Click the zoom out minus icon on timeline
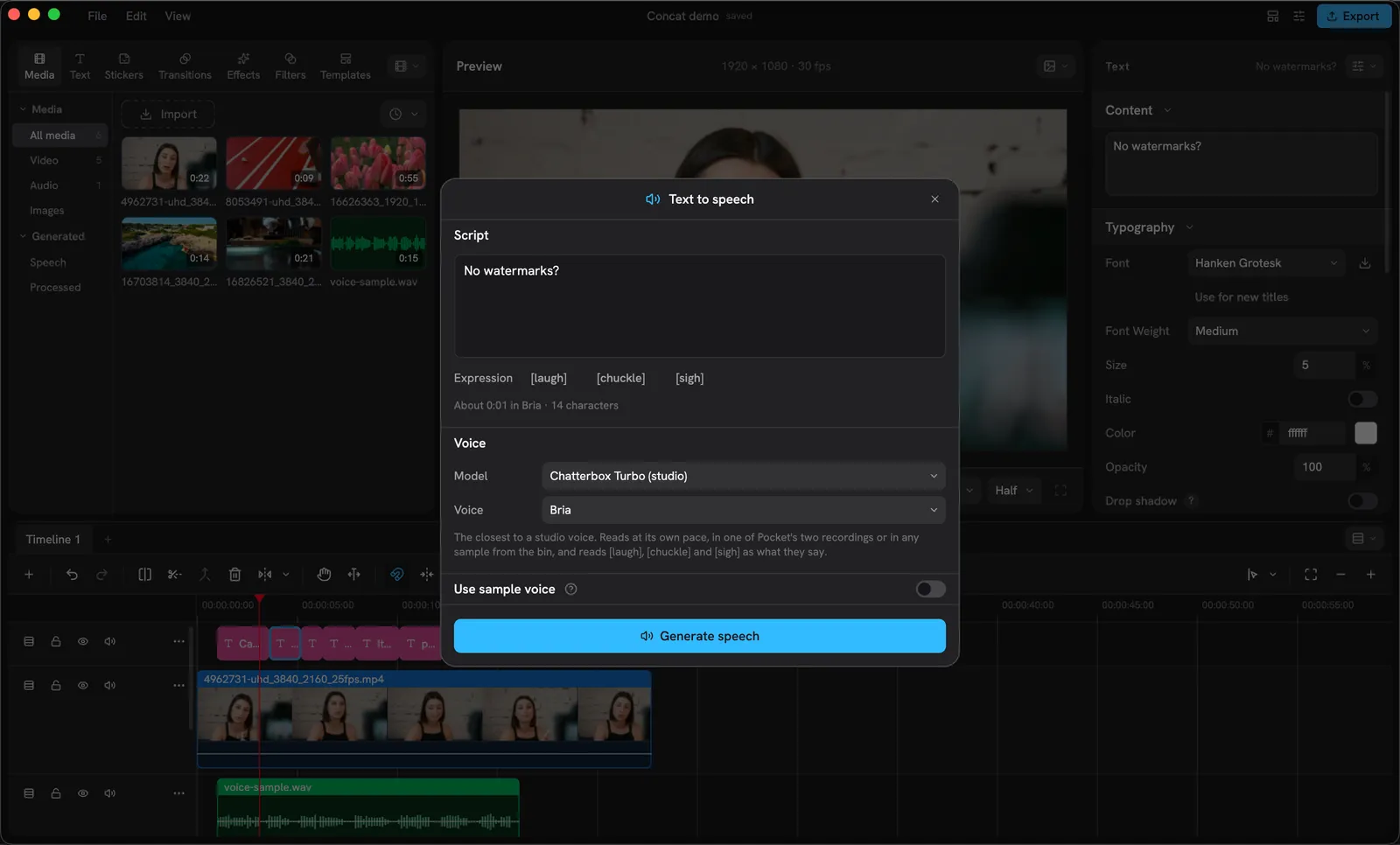The width and height of the screenshot is (1400, 845). (x=1340, y=575)
